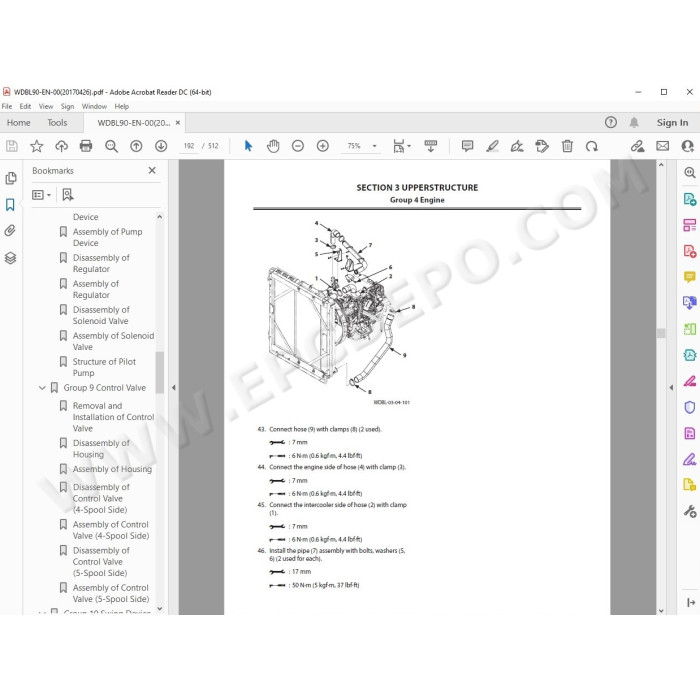Open the Help menu
The width and height of the screenshot is (700, 700).
point(121,106)
